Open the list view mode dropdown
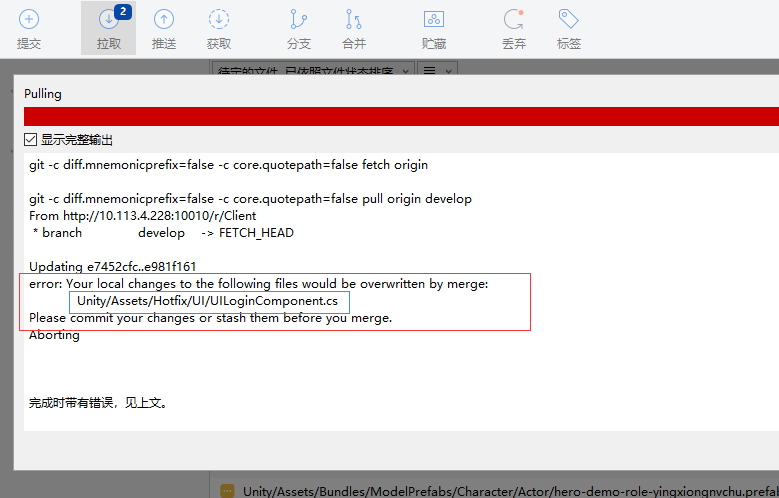Viewport: 779px width, 498px height. coord(437,69)
